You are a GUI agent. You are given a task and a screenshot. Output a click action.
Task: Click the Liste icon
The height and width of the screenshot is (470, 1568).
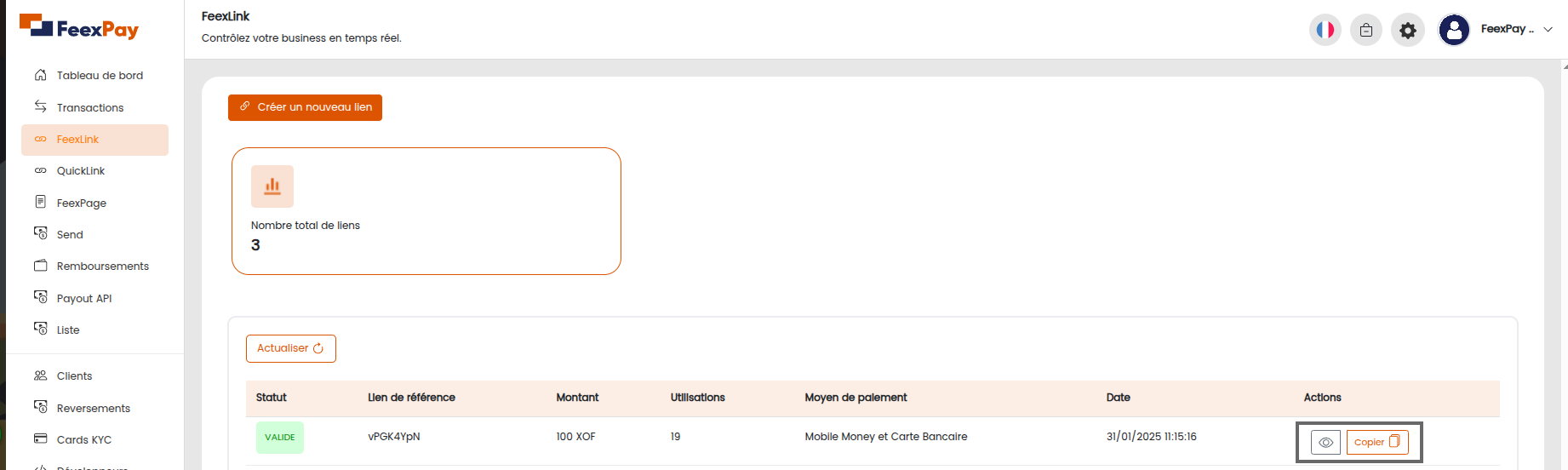click(40, 329)
